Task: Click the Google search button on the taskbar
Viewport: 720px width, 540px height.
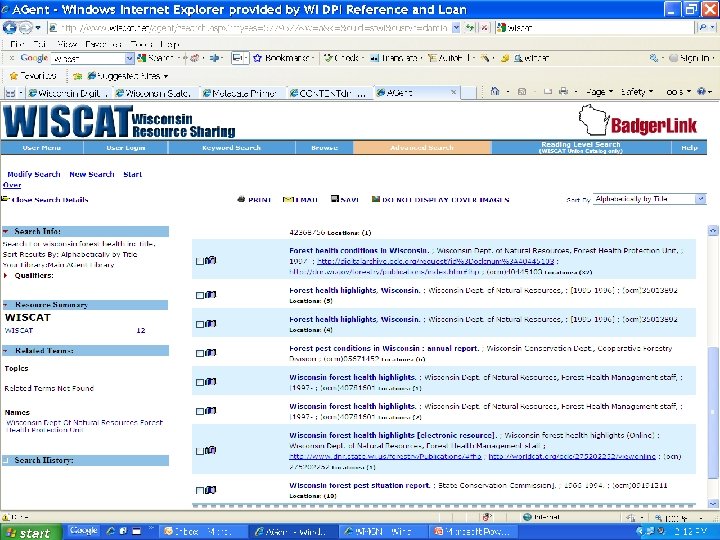Action: 84,531
